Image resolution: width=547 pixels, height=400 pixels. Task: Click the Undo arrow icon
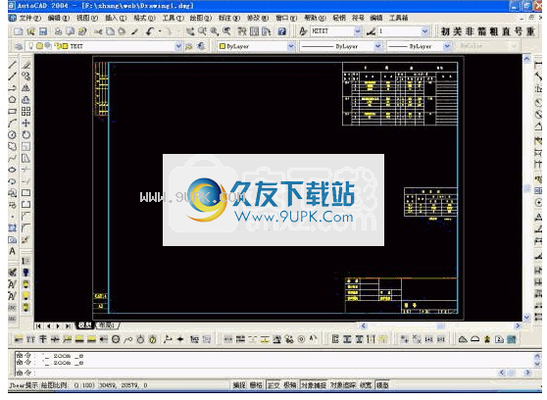pyautogui.click(x=150, y=32)
